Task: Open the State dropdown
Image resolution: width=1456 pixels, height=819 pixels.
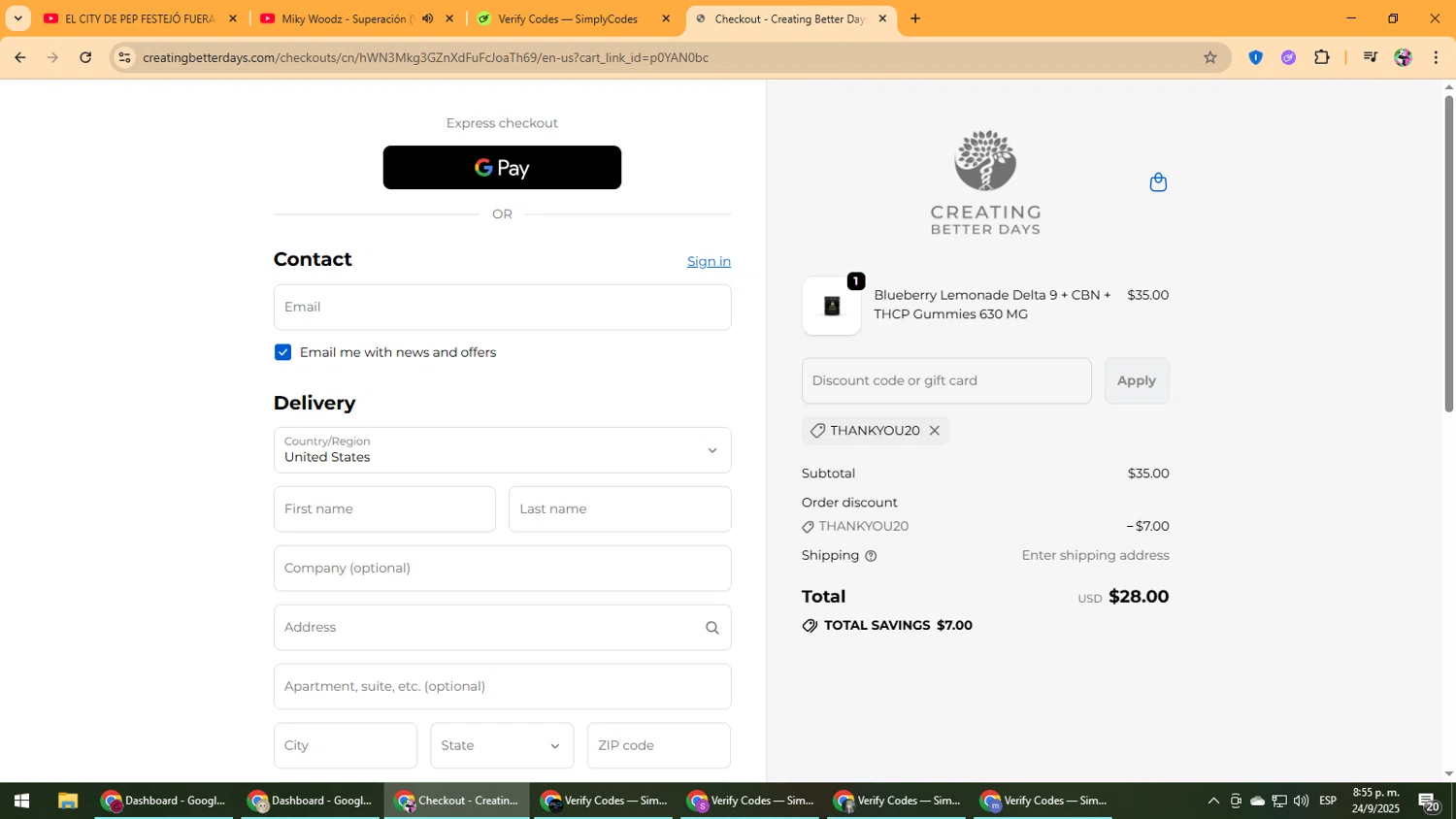Action: pyautogui.click(x=502, y=746)
